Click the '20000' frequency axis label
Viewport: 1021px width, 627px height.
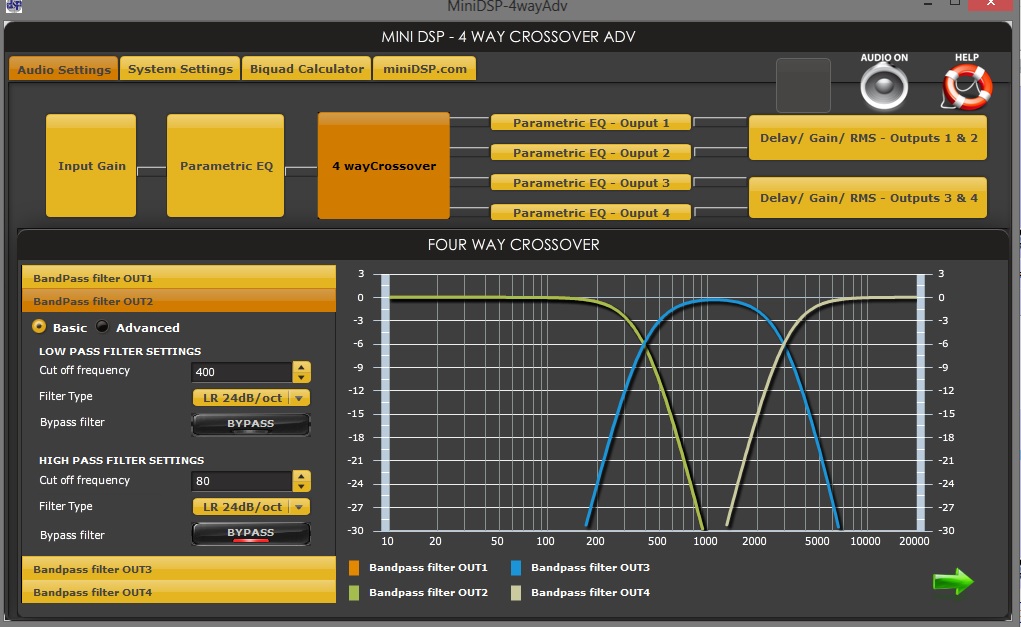pyautogui.click(x=914, y=541)
